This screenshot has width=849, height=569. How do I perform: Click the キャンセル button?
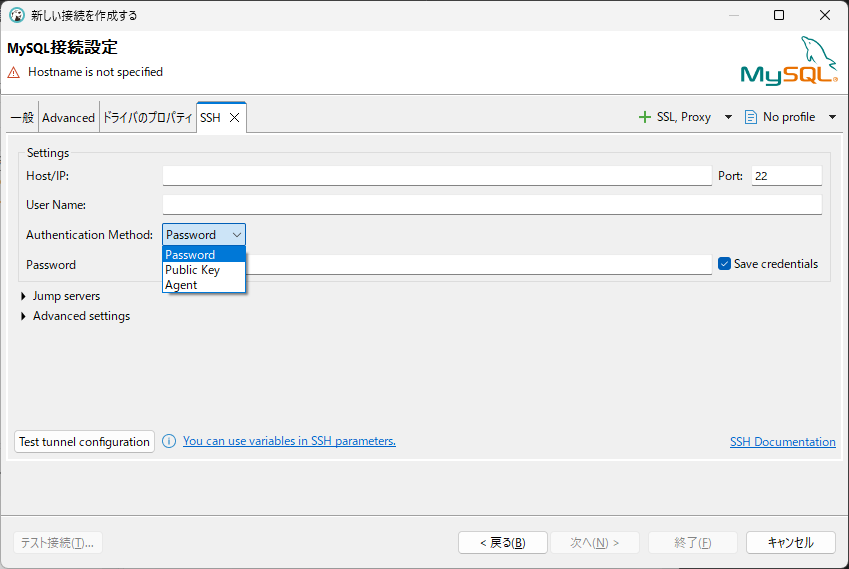click(x=790, y=542)
